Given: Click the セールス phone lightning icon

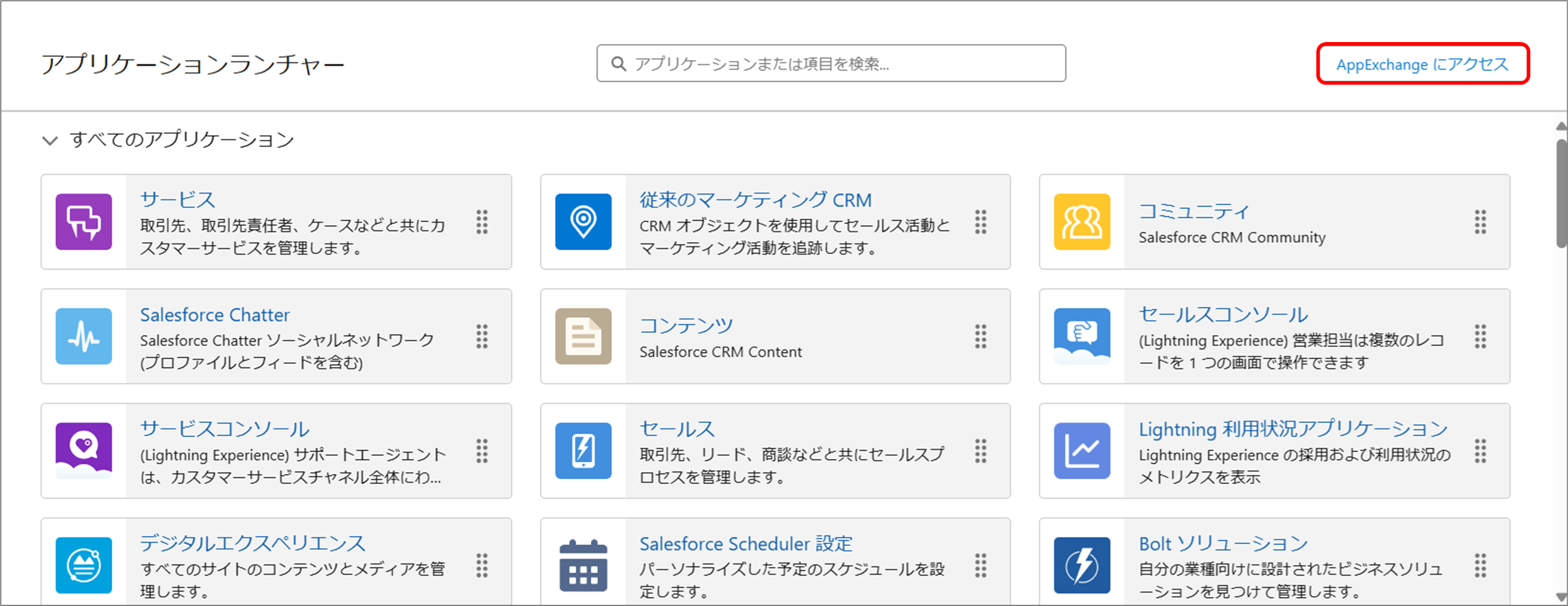Looking at the screenshot, I should (x=583, y=451).
